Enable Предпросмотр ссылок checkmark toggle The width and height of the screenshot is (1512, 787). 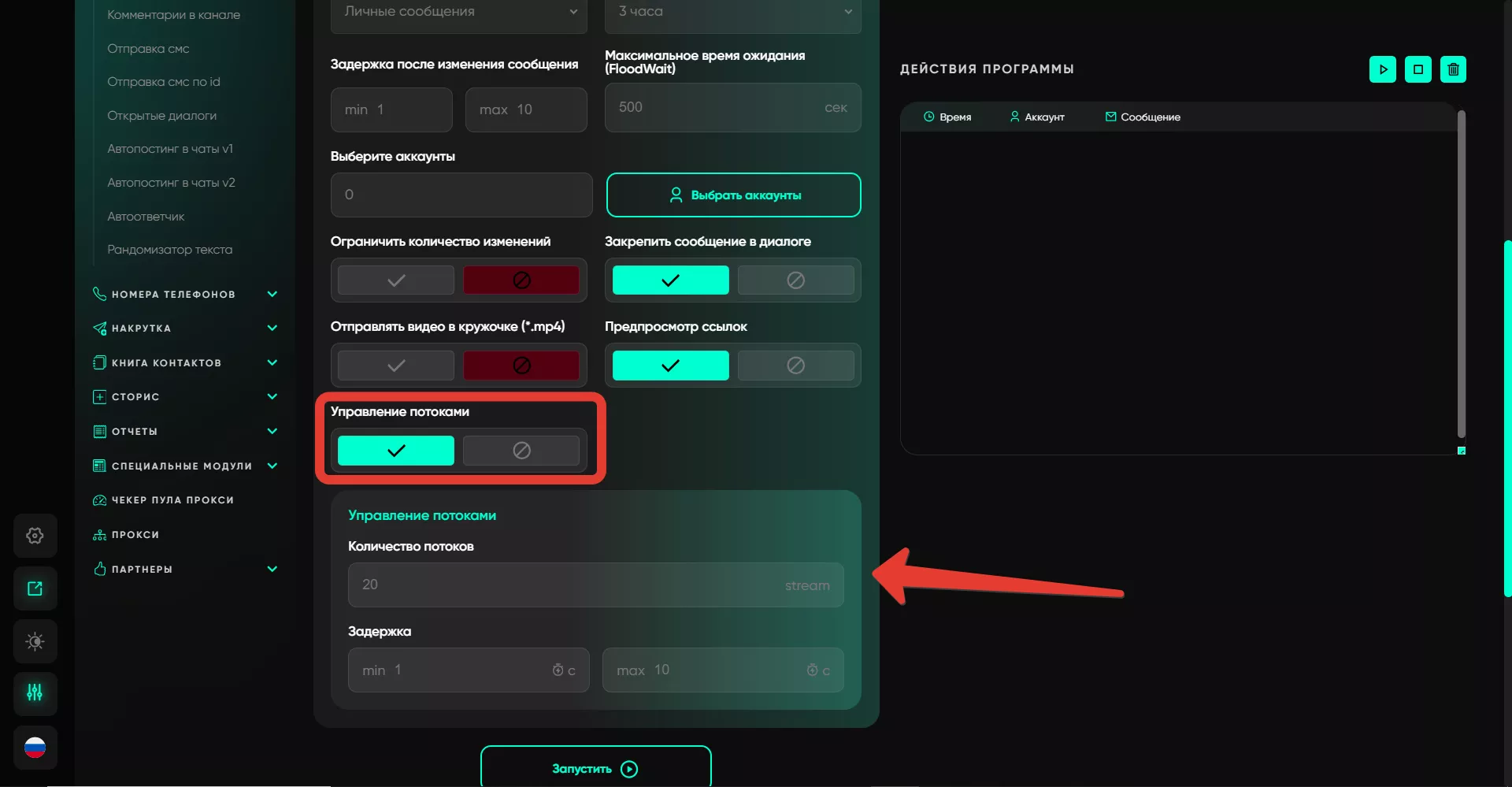[670, 366]
